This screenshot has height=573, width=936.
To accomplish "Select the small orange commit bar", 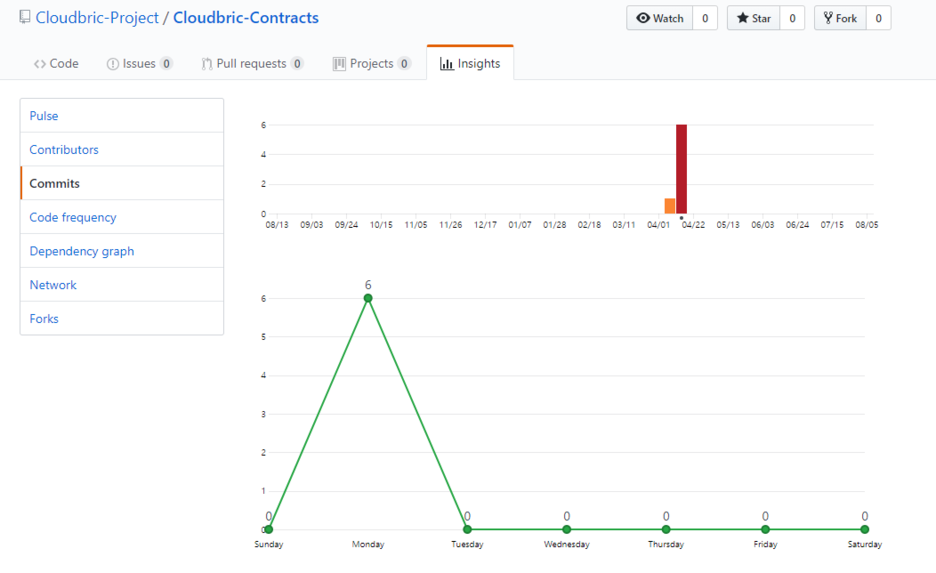I will click(x=670, y=206).
